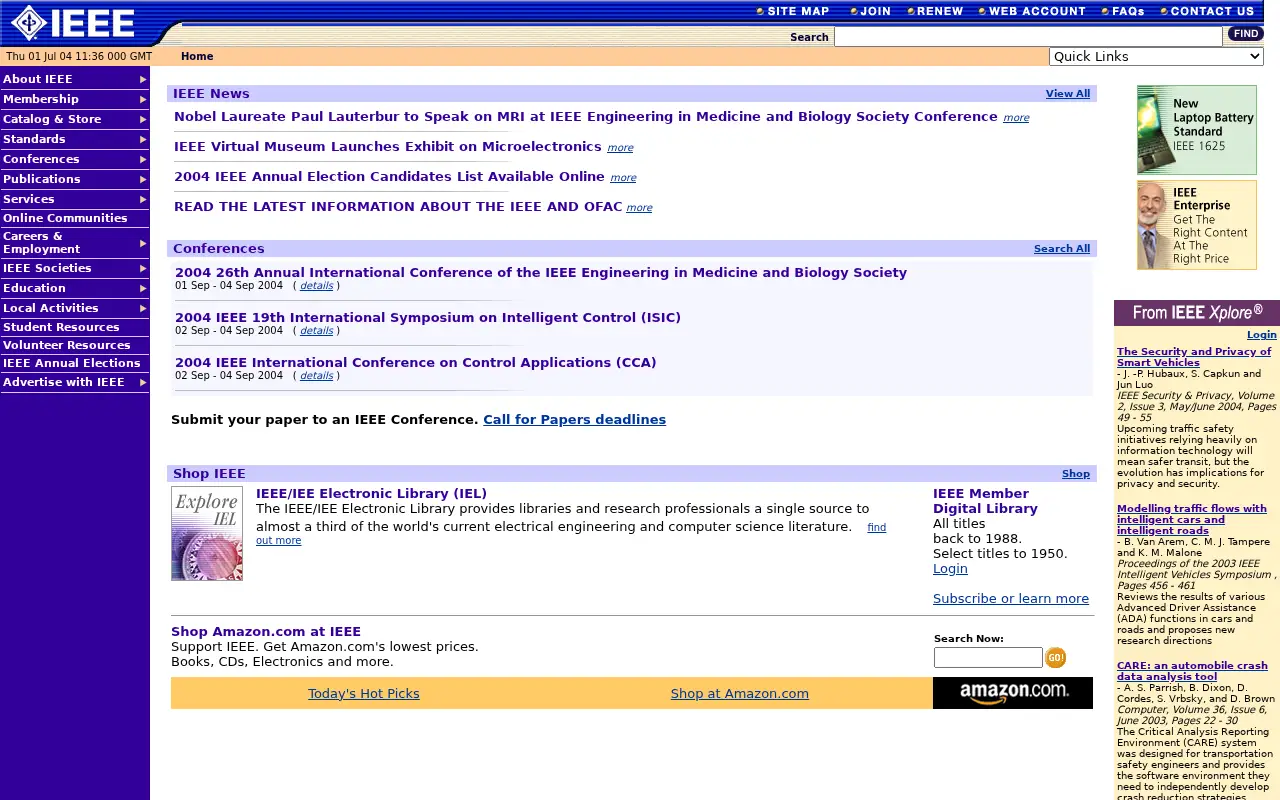
Task: Click Search All in Conferences header
Action: point(1062,248)
